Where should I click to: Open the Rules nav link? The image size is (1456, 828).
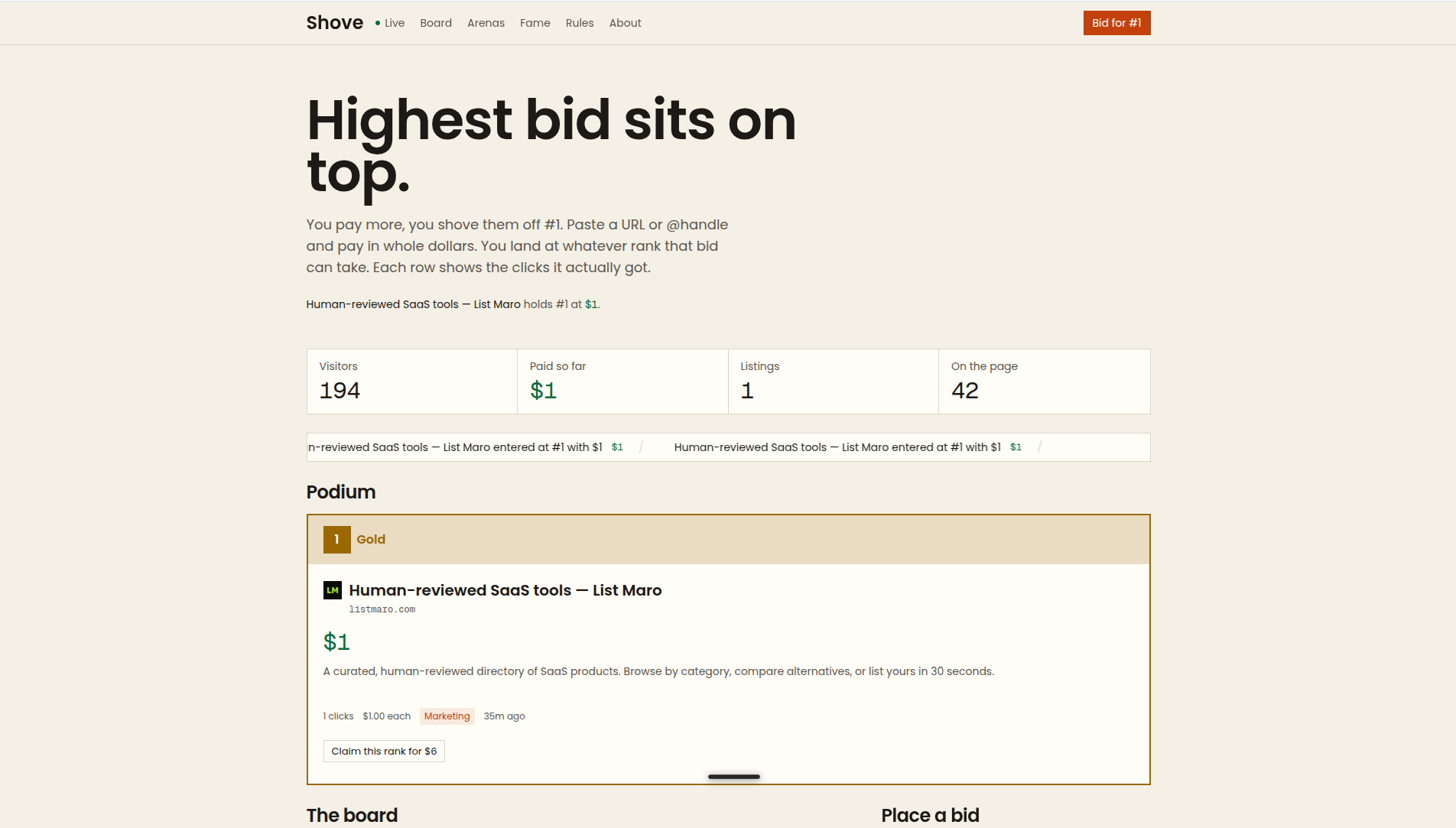[580, 23]
